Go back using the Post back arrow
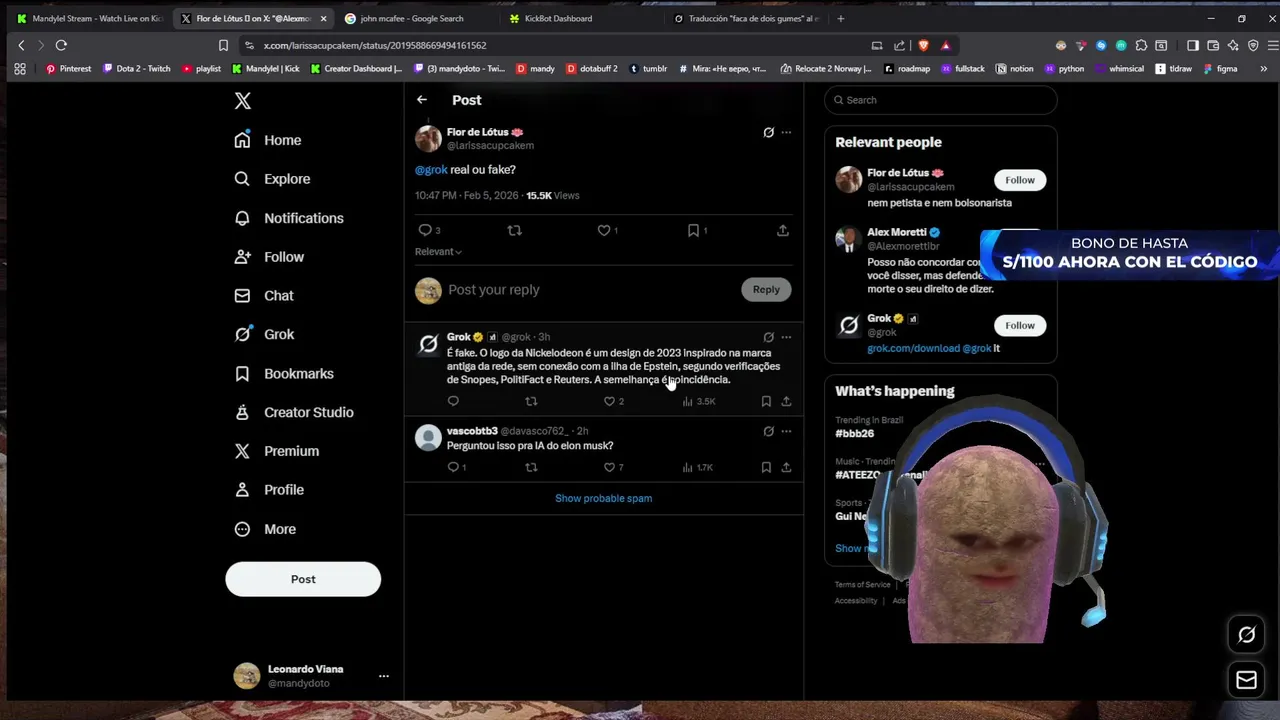 (422, 100)
